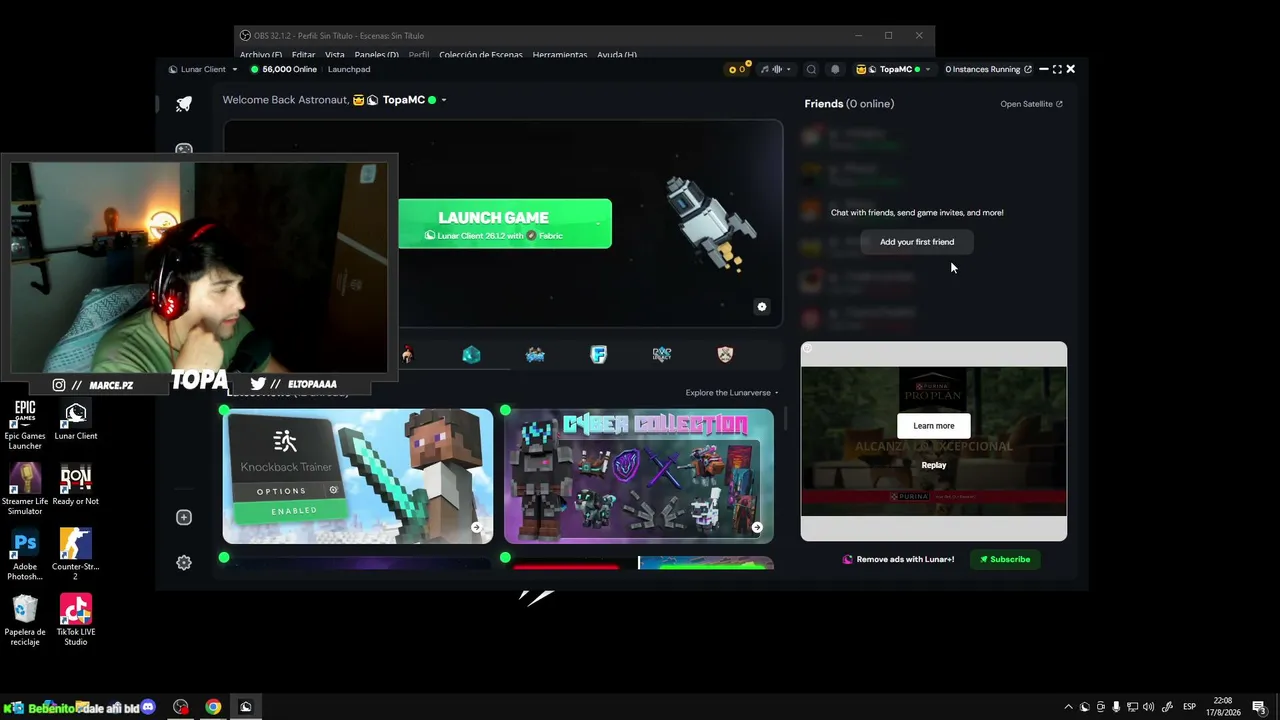The image size is (1280, 720).
Task: Select the red-helmet warrior server icon
Action: click(407, 354)
